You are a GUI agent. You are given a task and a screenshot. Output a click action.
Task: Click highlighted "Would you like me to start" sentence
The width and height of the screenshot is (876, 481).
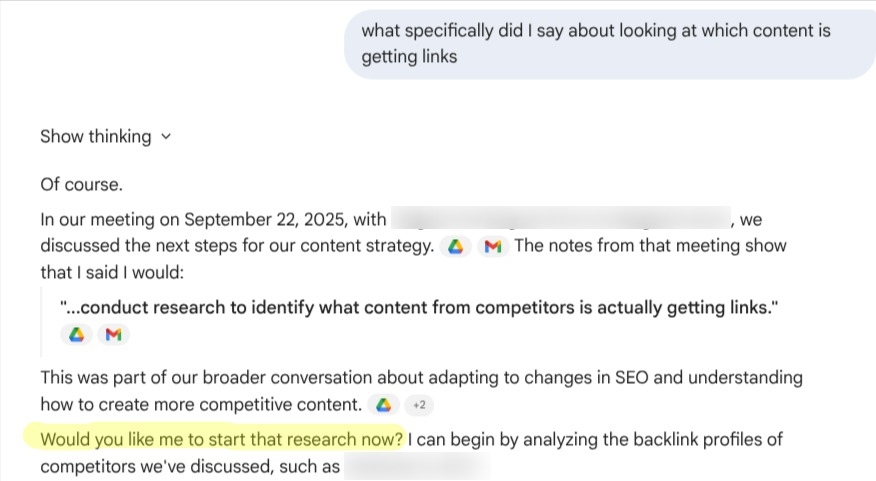(x=222, y=439)
